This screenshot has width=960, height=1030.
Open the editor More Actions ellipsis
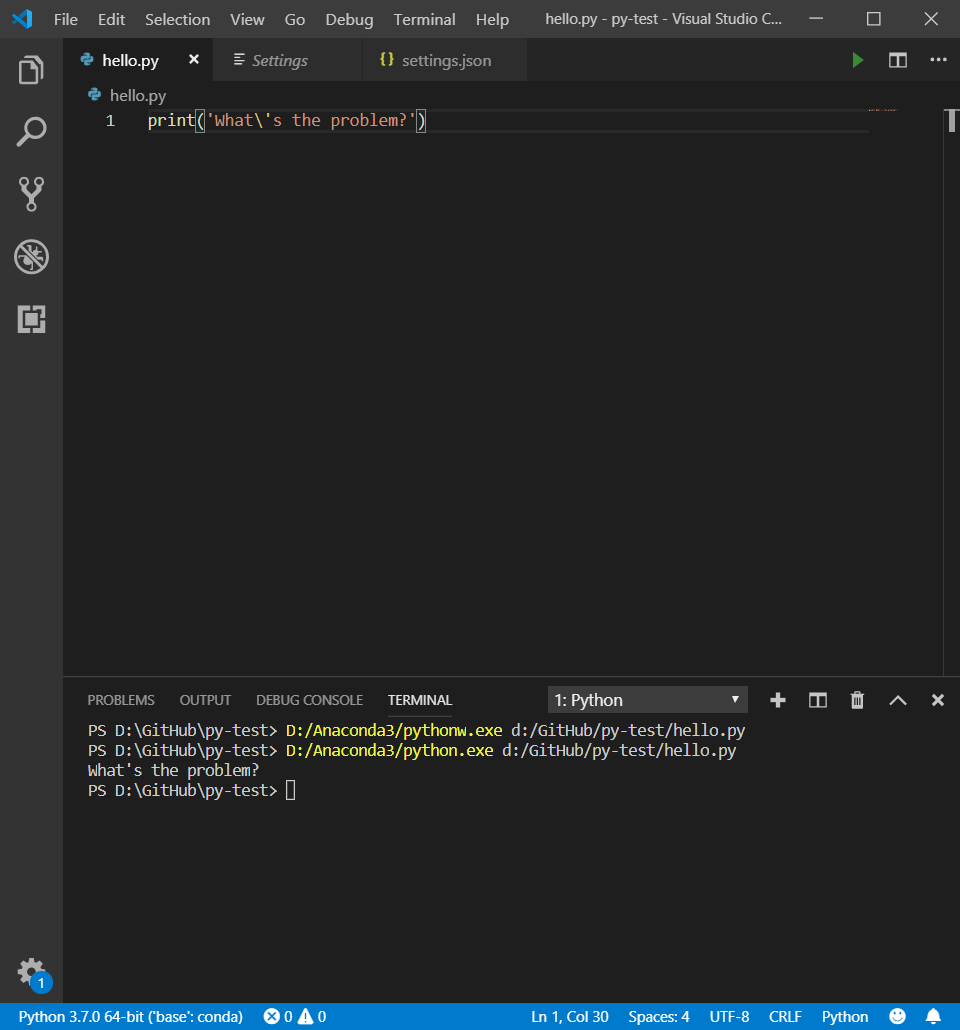click(x=938, y=60)
